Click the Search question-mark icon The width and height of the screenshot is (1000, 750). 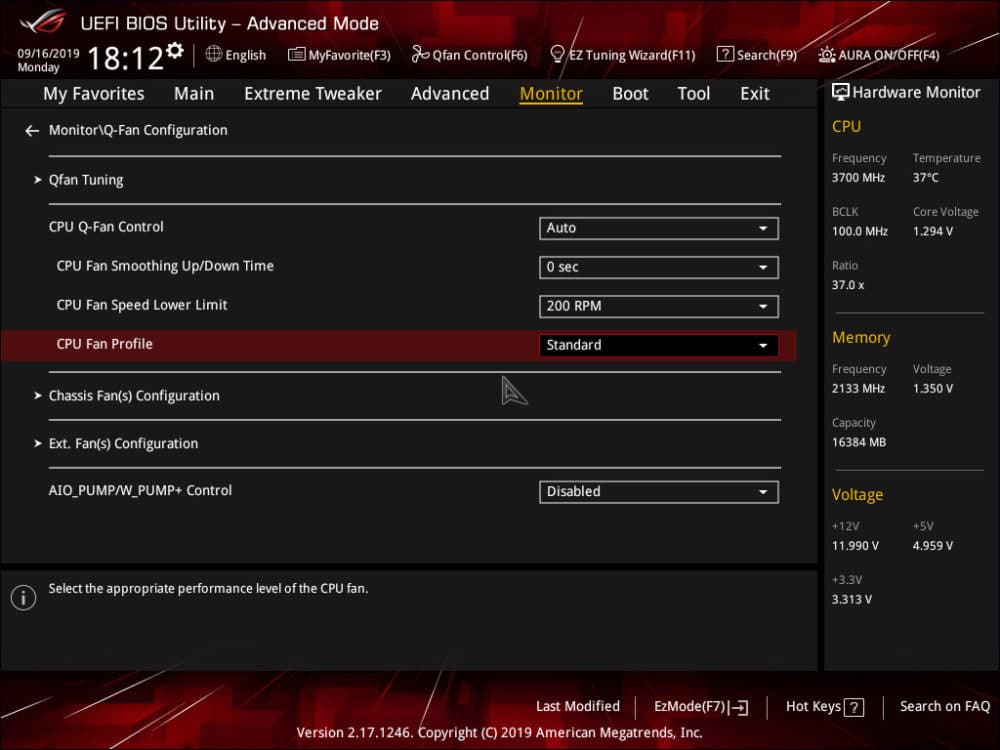point(725,54)
